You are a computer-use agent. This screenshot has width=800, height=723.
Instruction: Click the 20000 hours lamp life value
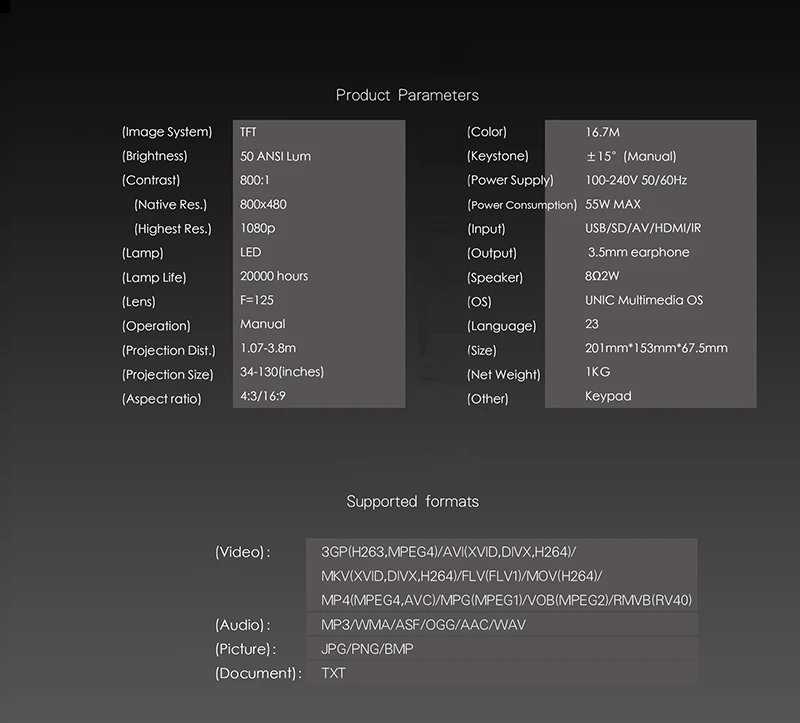click(274, 276)
